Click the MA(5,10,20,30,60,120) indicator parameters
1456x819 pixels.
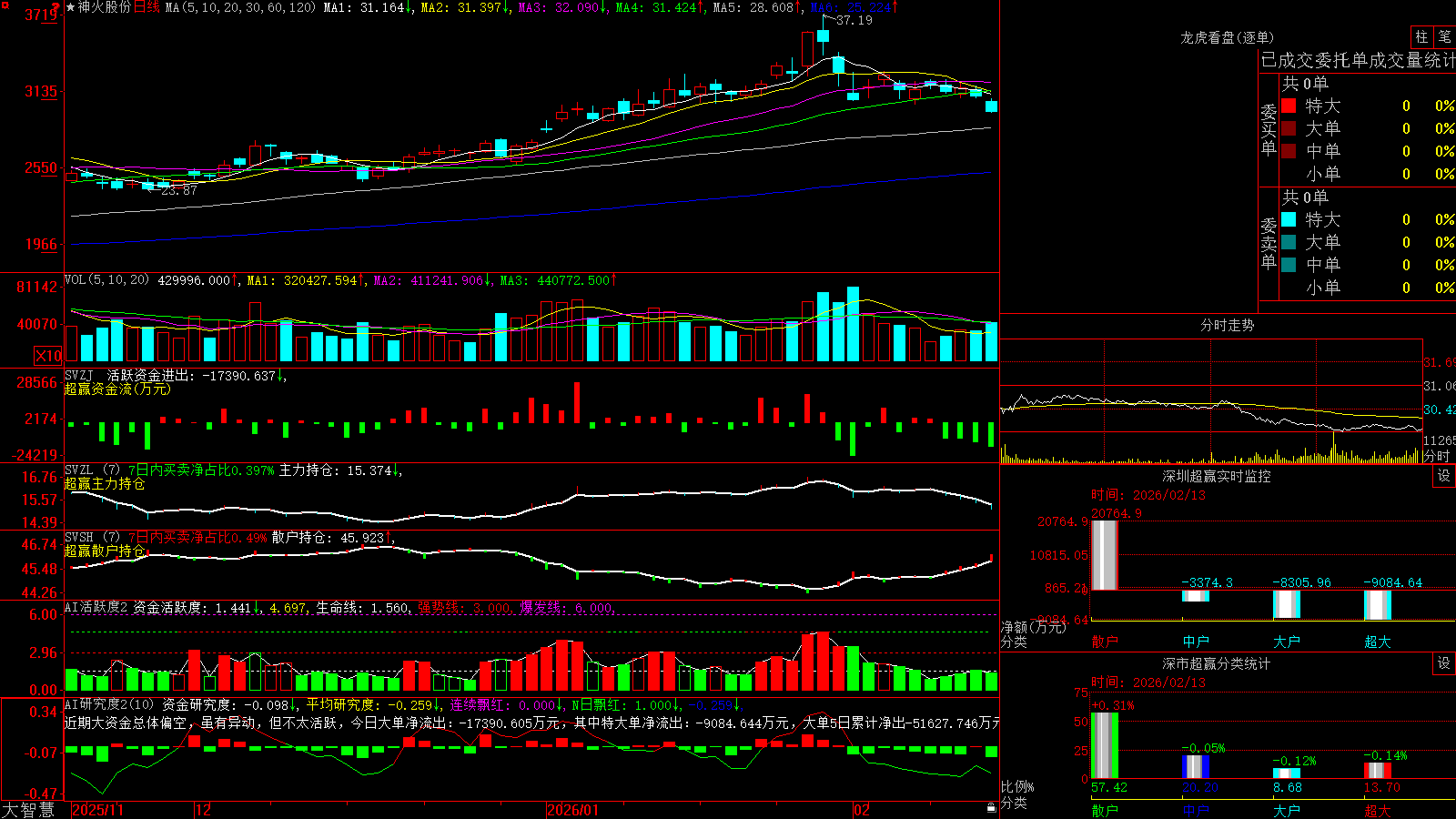click(240, 7)
